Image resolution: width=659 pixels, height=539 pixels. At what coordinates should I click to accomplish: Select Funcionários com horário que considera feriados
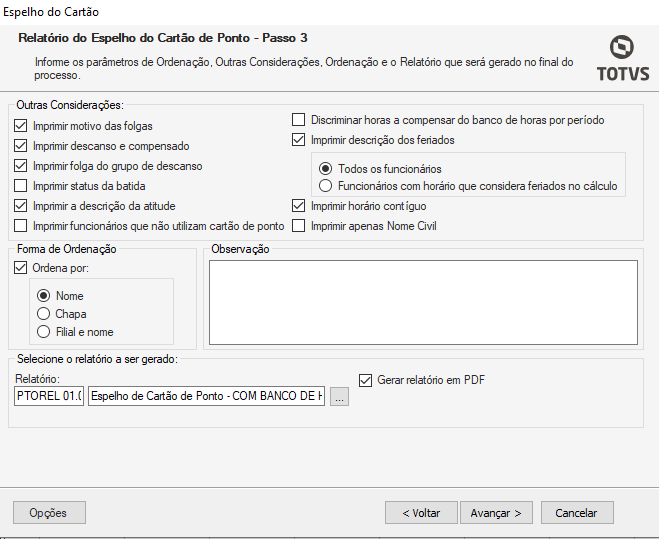(325, 186)
